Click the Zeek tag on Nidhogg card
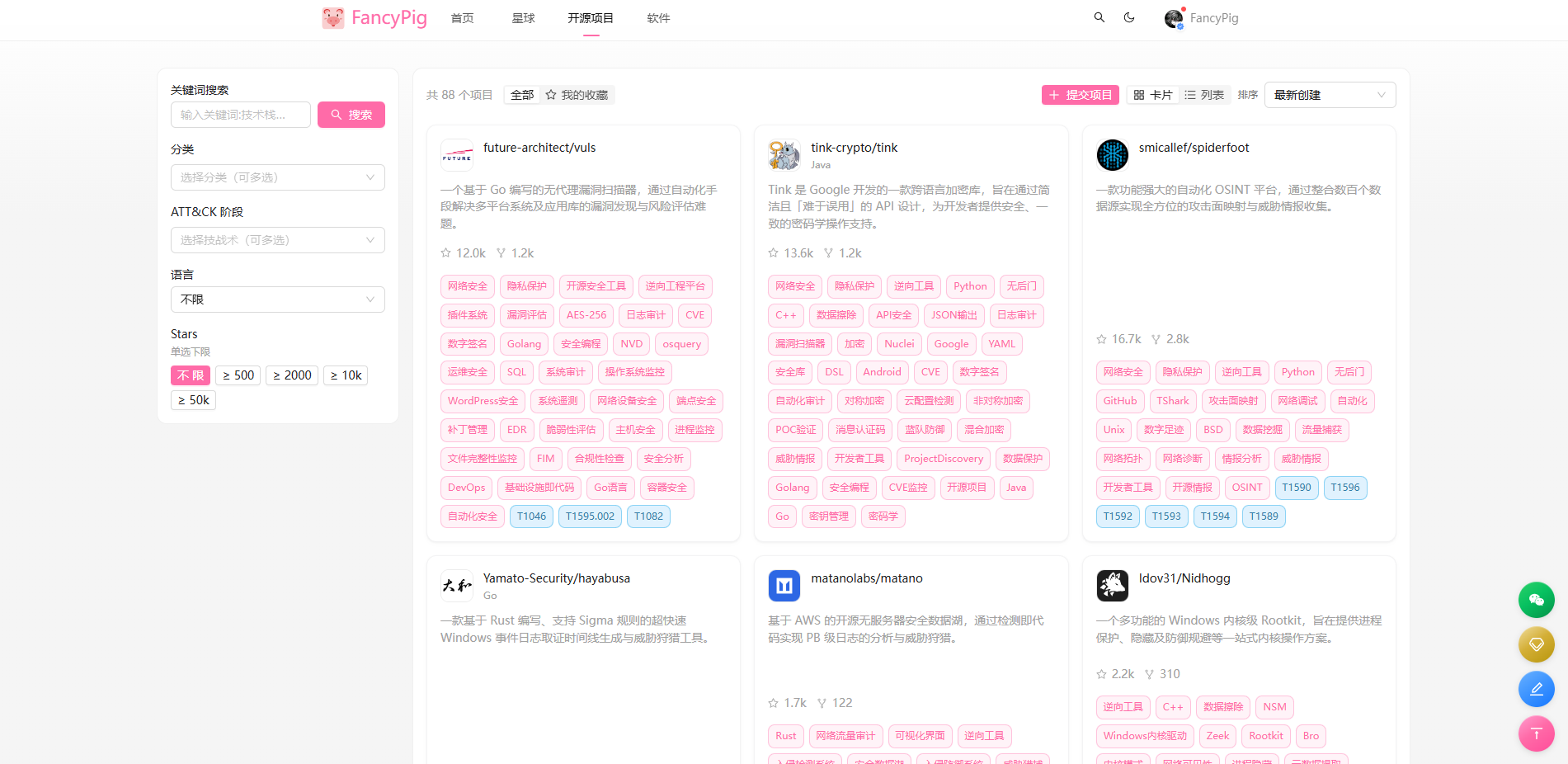This screenshot has width=1568, height=764. pyautogui.click(x=1218, y=736)
